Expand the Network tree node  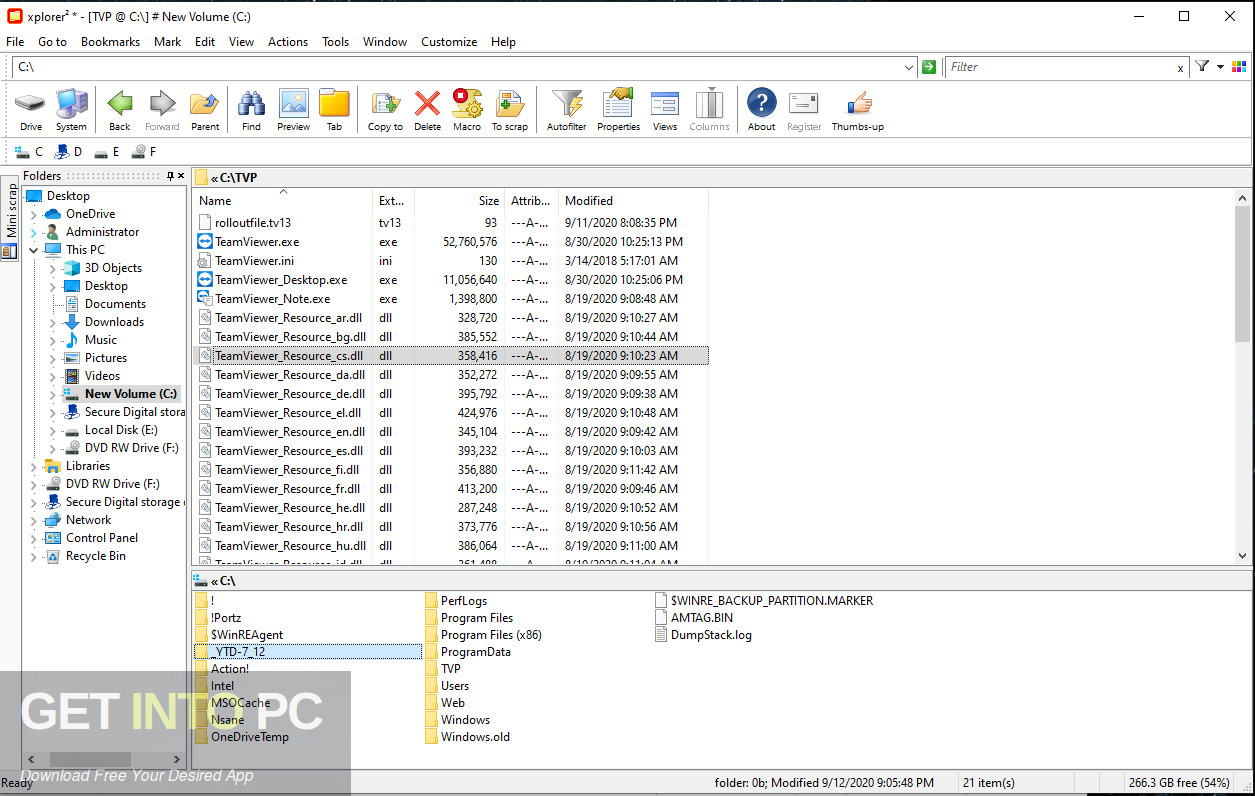pos(33,520)
